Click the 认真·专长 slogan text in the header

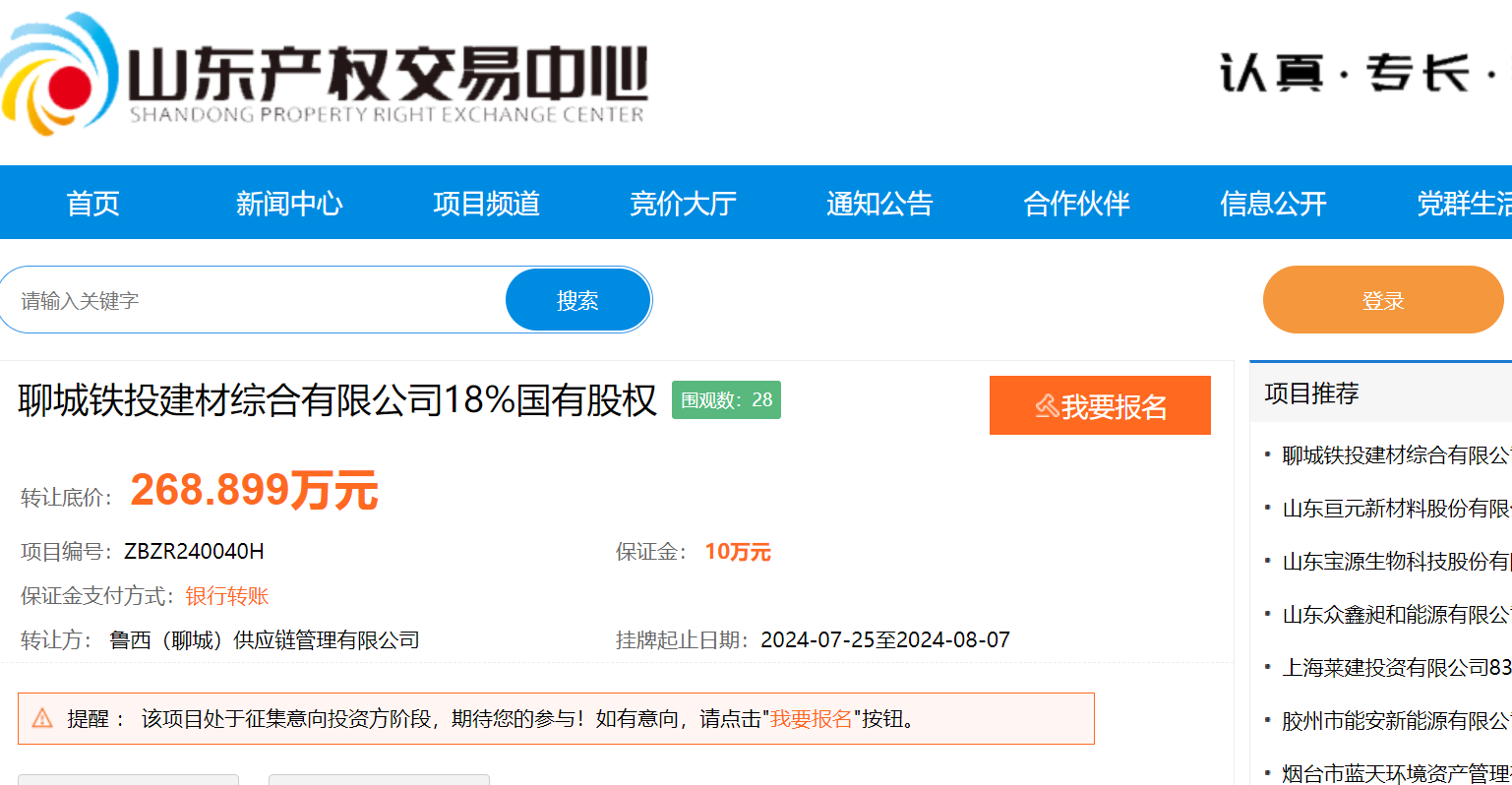pyautogui.click(x=1365, y=74)
